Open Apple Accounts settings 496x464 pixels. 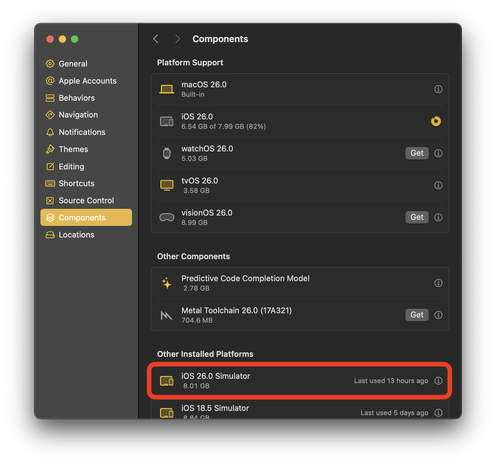81,81
